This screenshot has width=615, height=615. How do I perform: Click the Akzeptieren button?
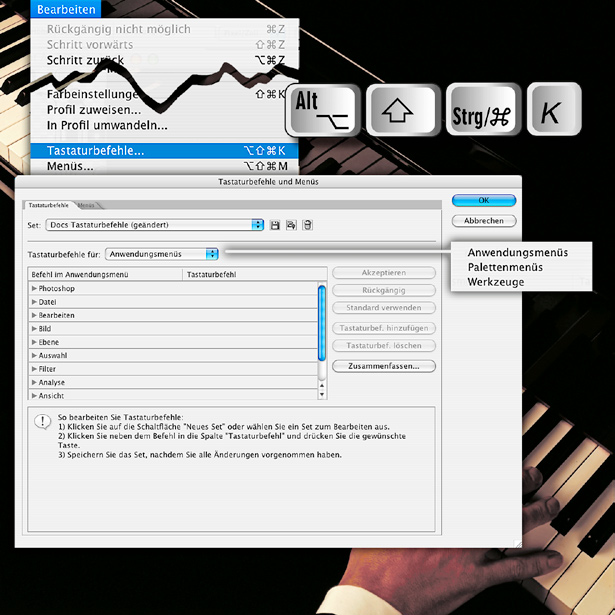pyautogui.click(x=384, y=273)
